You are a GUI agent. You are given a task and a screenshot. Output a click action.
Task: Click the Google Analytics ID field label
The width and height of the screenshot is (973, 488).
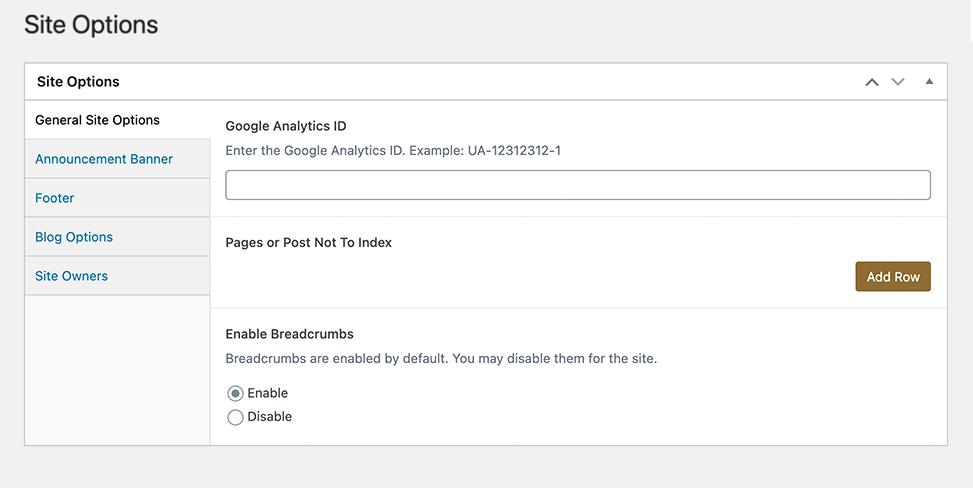[285, 126]
